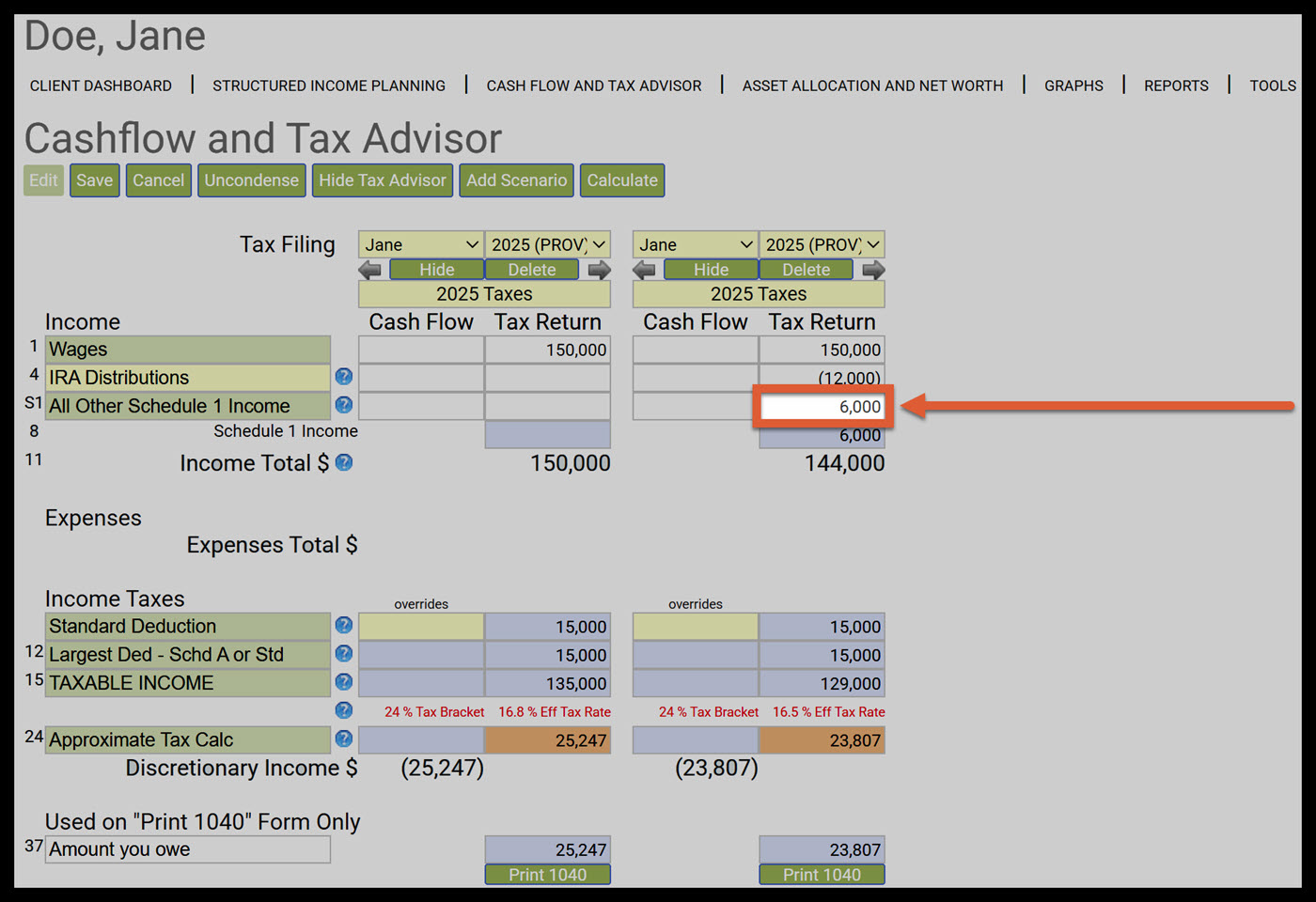Click help icon next to IRA Distributions

click(344, 377)
